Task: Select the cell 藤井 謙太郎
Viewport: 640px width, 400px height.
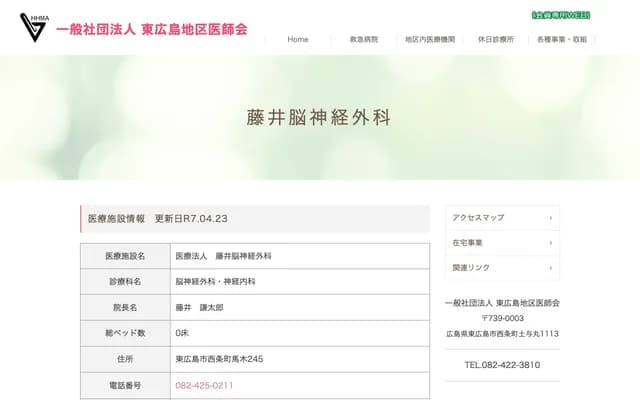Action: click(300, 307)
